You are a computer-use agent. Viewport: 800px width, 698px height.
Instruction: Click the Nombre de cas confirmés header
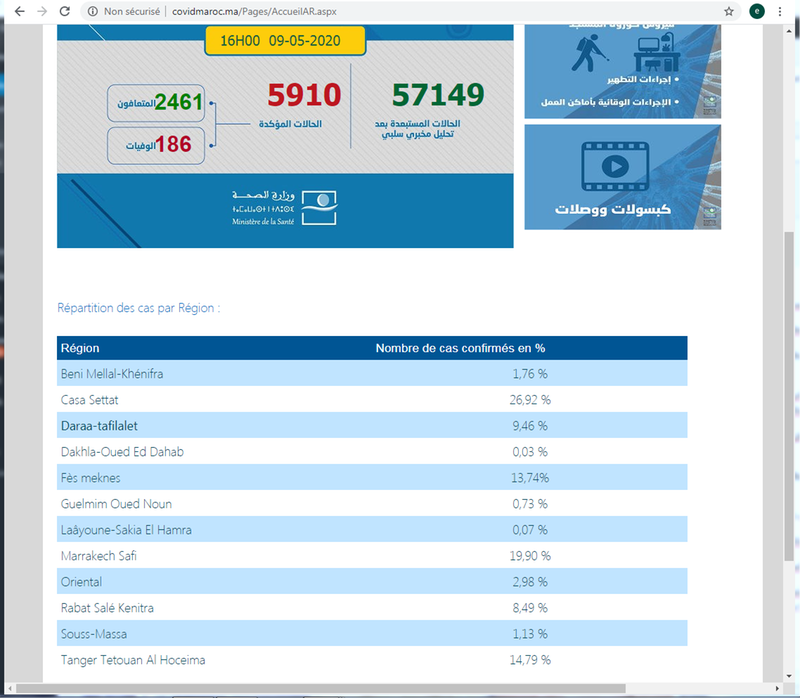(x=460, y=348)
